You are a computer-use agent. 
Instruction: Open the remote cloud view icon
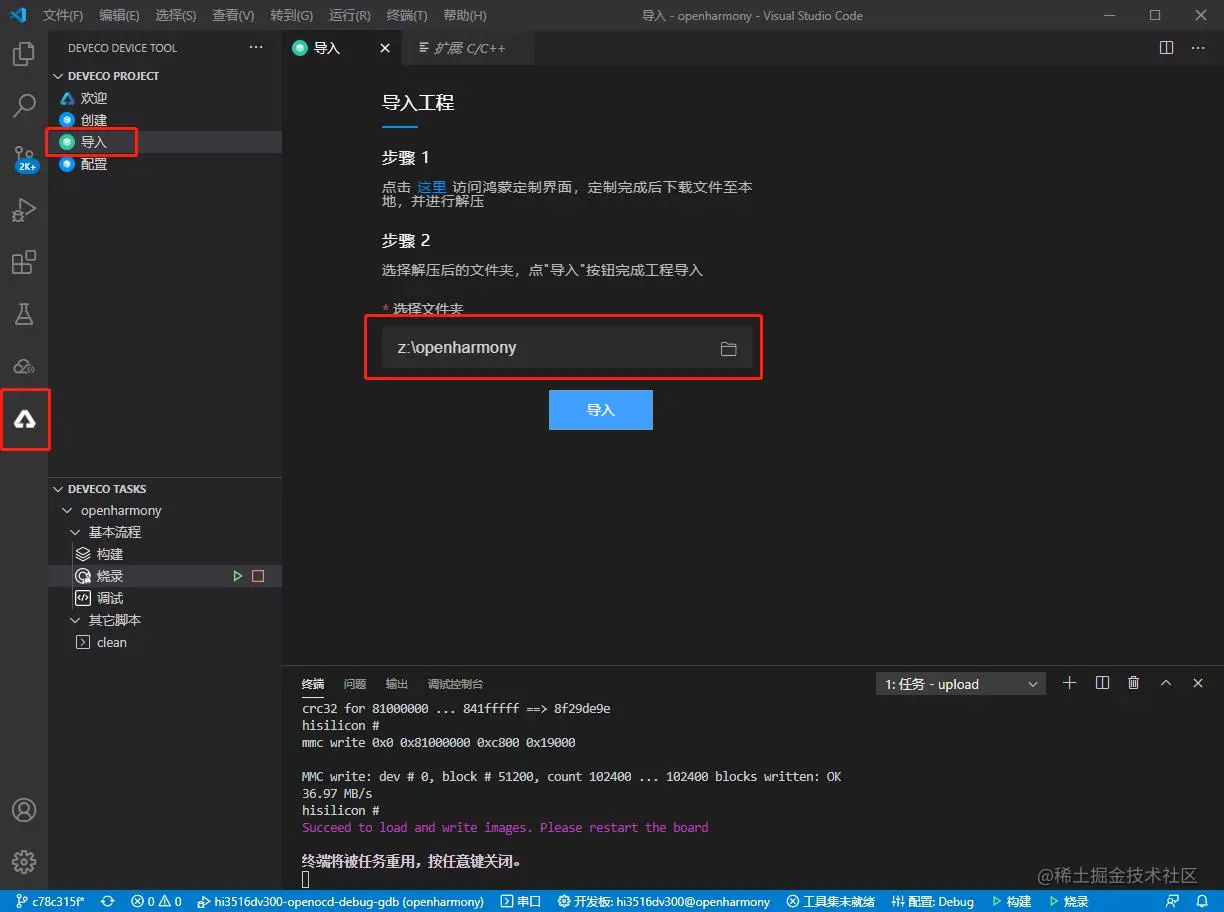24,366
